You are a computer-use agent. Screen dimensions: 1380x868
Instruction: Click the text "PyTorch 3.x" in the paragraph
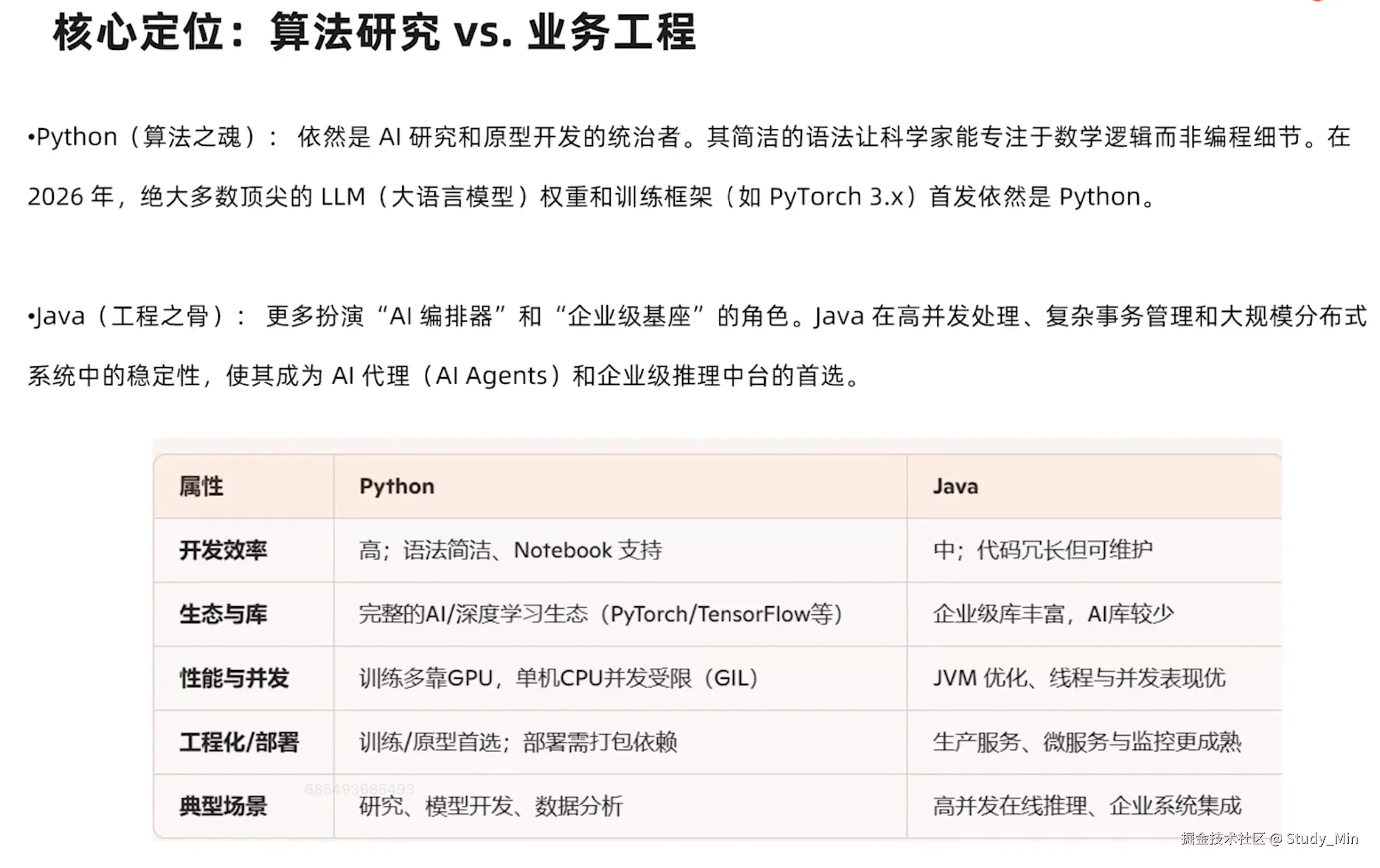836,197
